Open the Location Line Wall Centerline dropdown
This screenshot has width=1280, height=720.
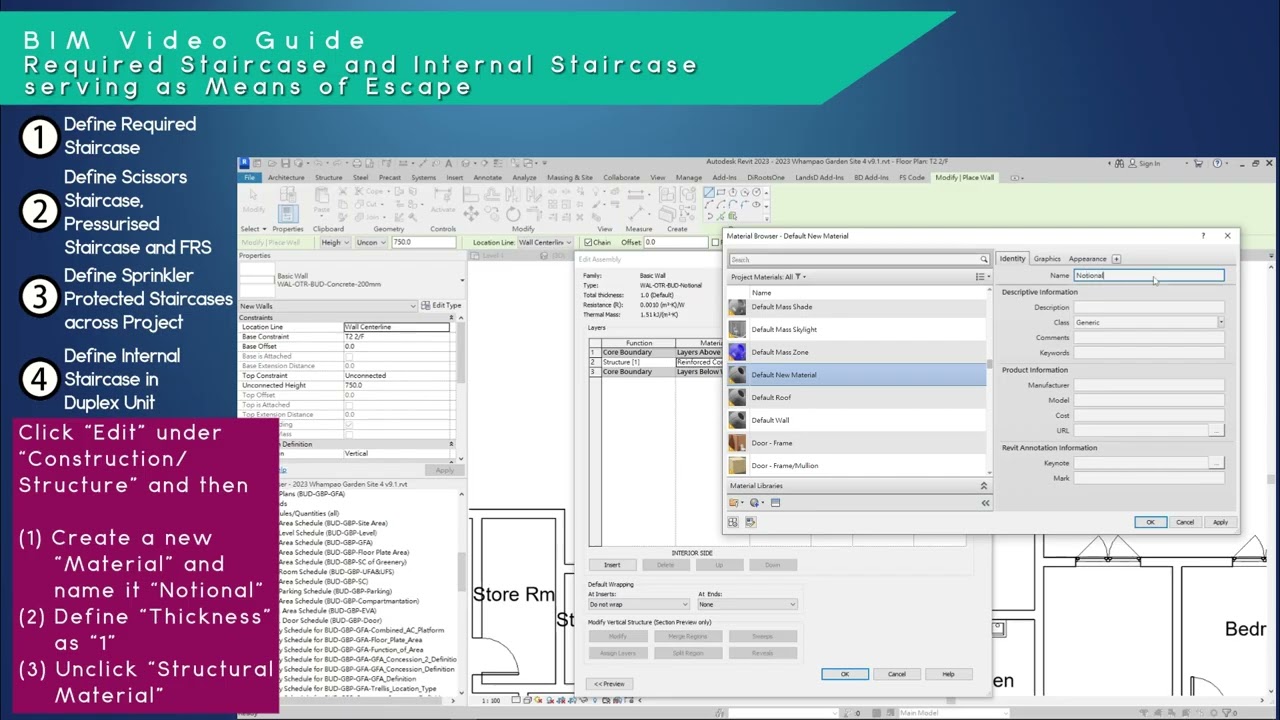(x=543, y=242)
